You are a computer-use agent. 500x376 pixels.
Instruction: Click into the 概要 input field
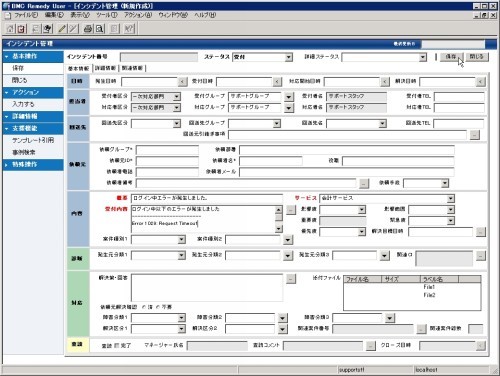(x=207, y=198)
